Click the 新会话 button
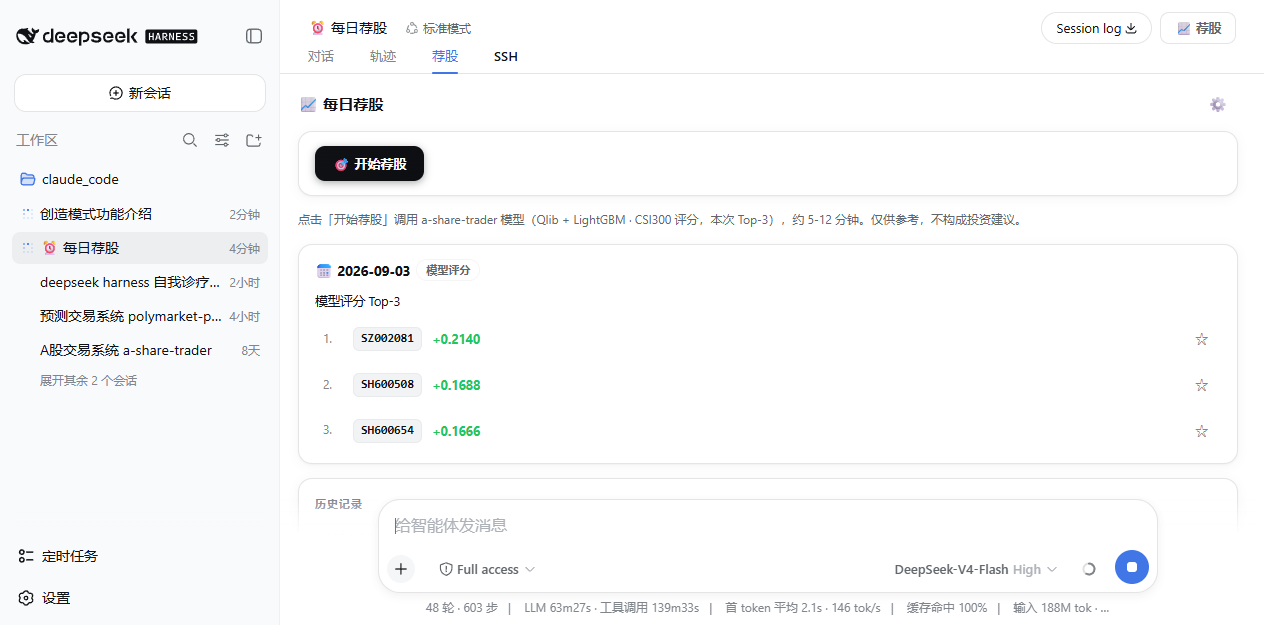This screenshot has height=625, width=1264. (140, 93)
